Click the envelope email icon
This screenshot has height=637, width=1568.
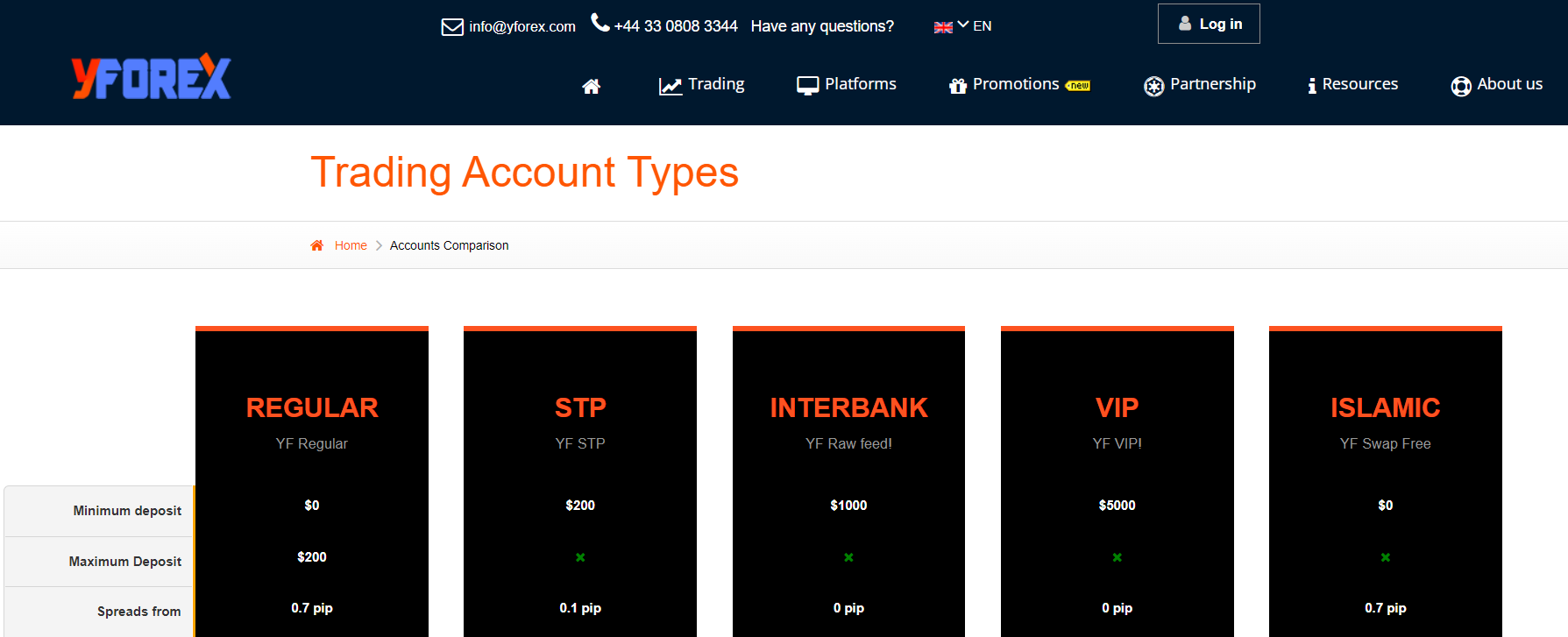point(452,27)
